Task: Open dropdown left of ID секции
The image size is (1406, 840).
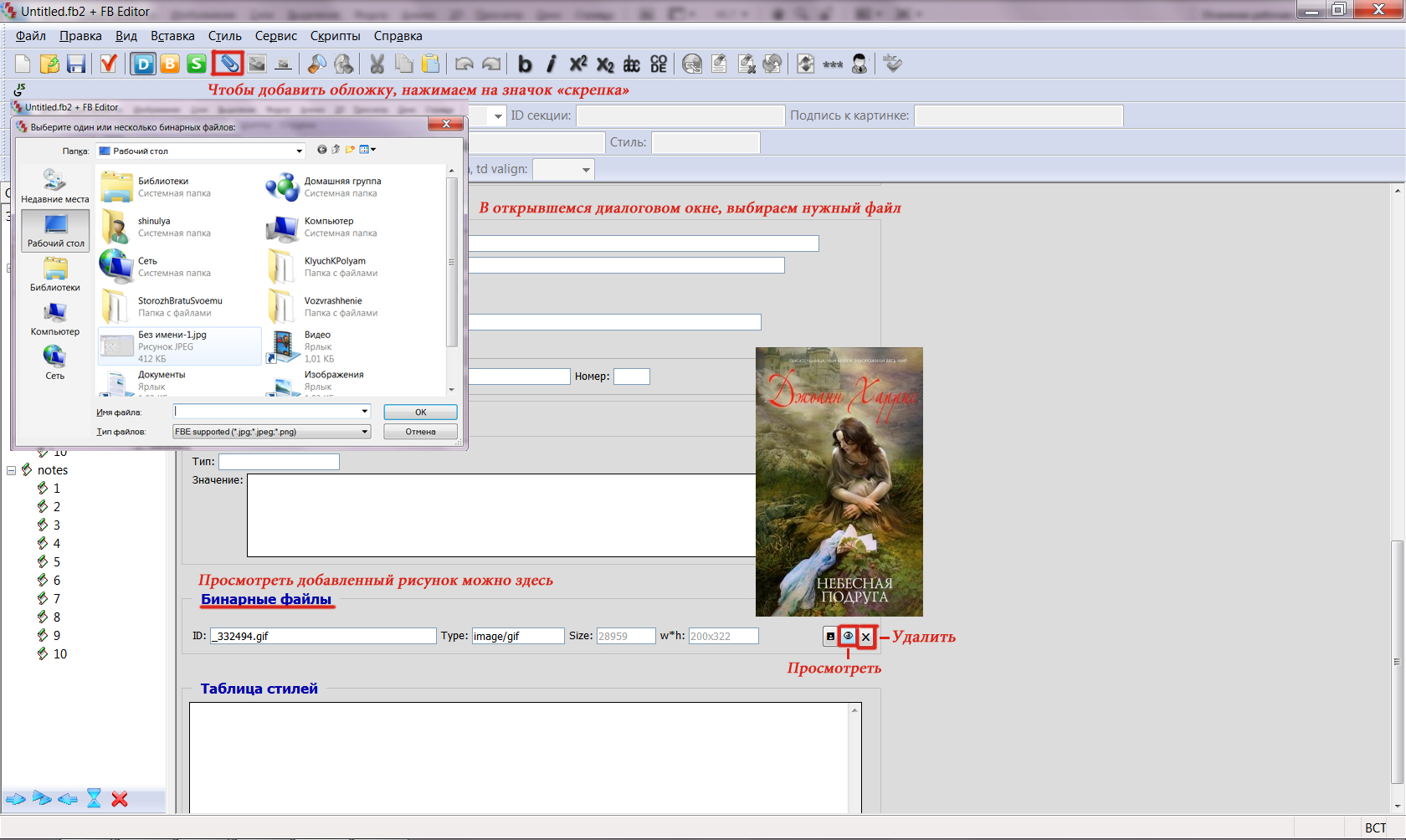Action: (498, 115)
